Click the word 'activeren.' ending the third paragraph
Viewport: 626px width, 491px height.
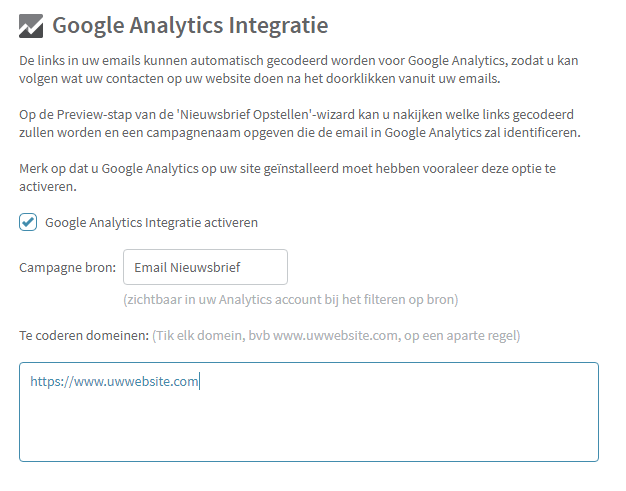point(48,186)
